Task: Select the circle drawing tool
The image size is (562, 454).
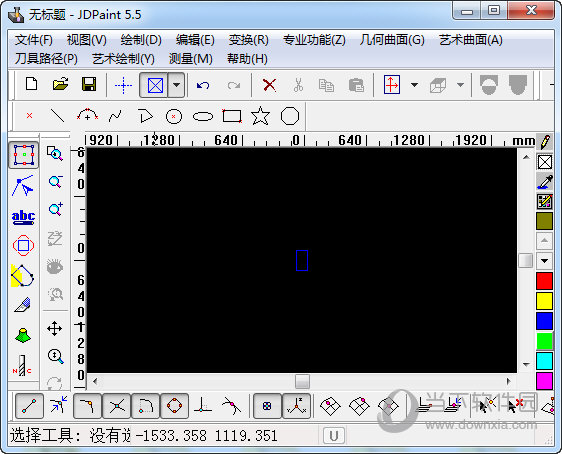Action: click(x=174, y=116)
